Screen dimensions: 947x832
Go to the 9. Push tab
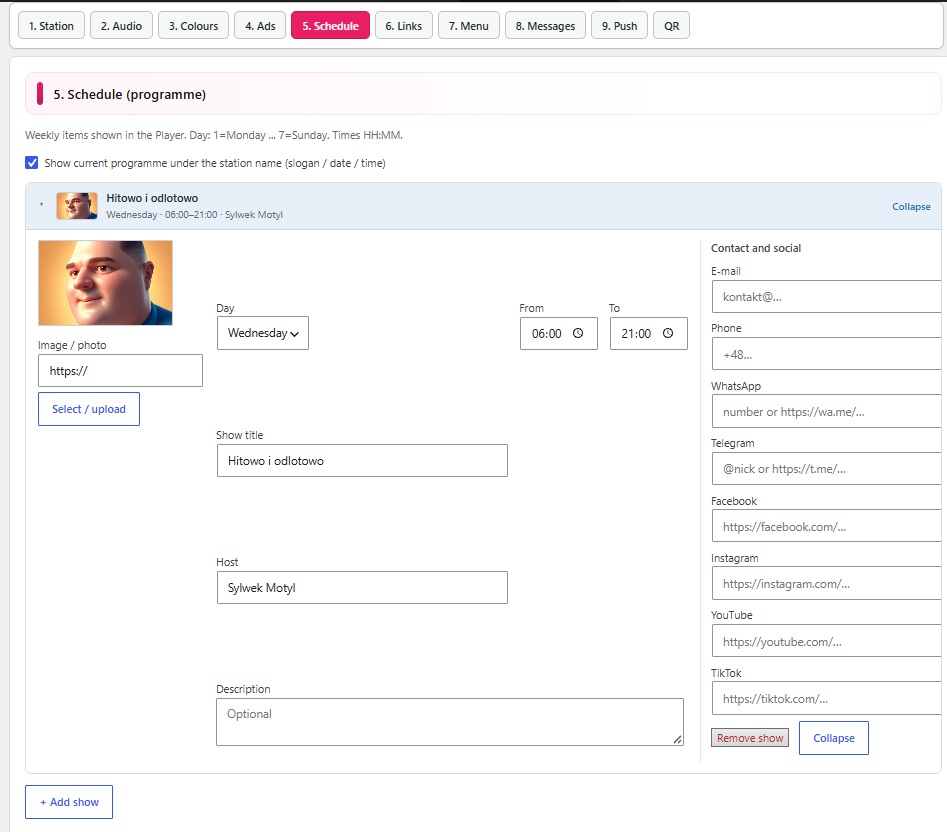tap(619, 26)
